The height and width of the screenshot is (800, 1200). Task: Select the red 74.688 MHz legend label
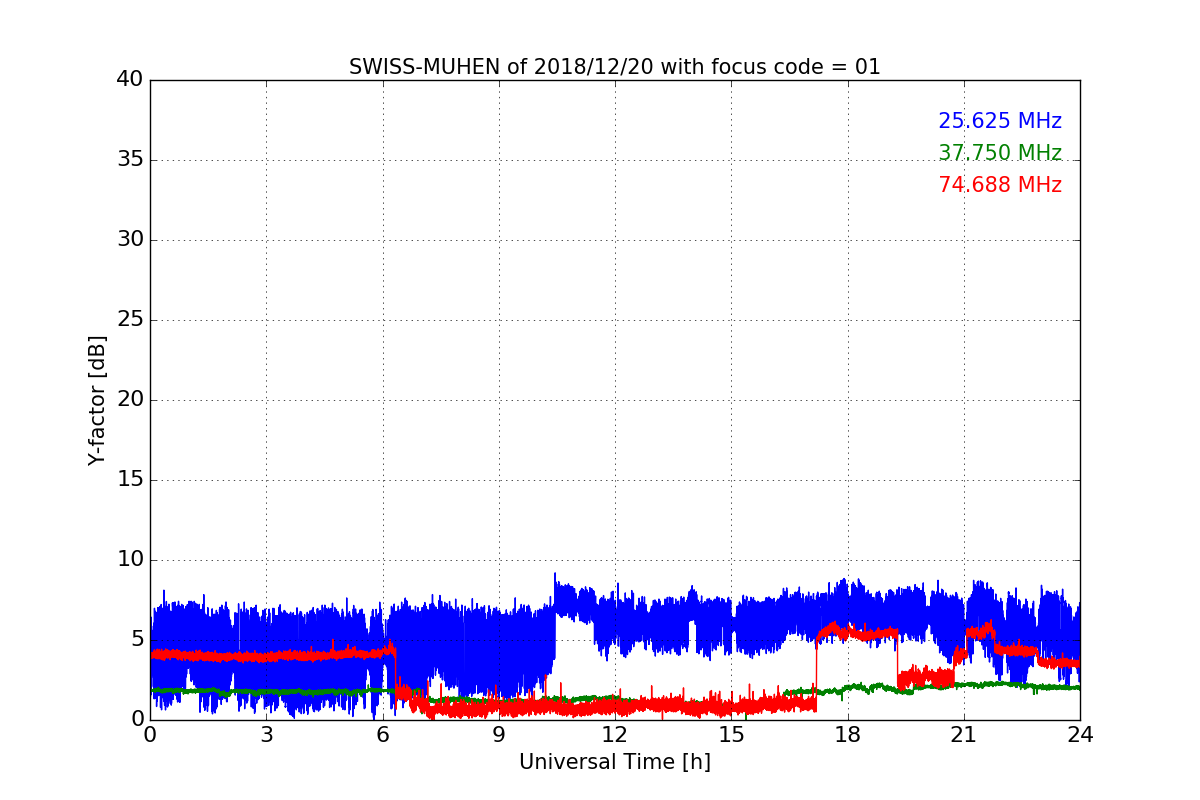tap(1000, 185)
